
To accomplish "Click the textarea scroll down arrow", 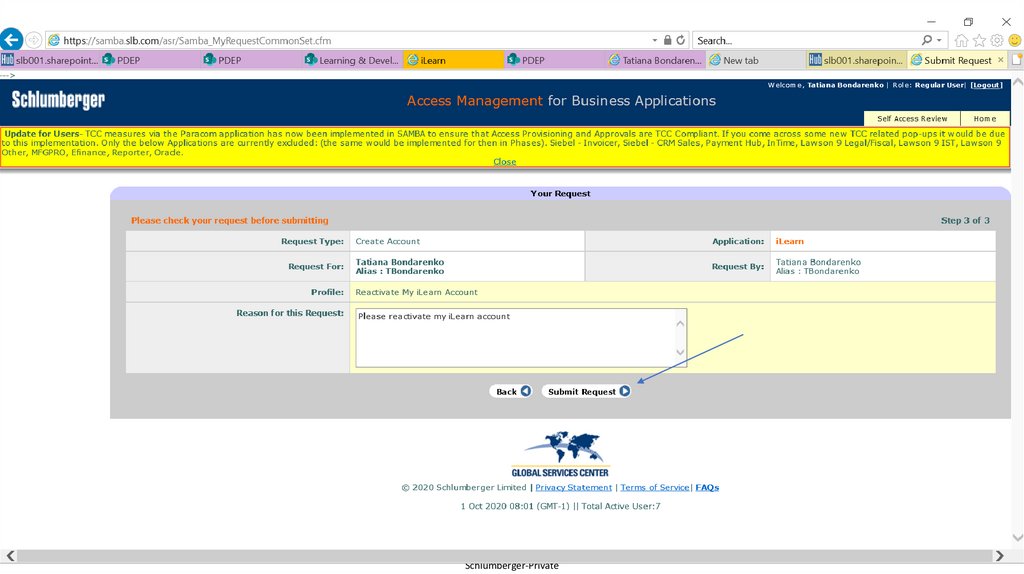I will point(680,352).
